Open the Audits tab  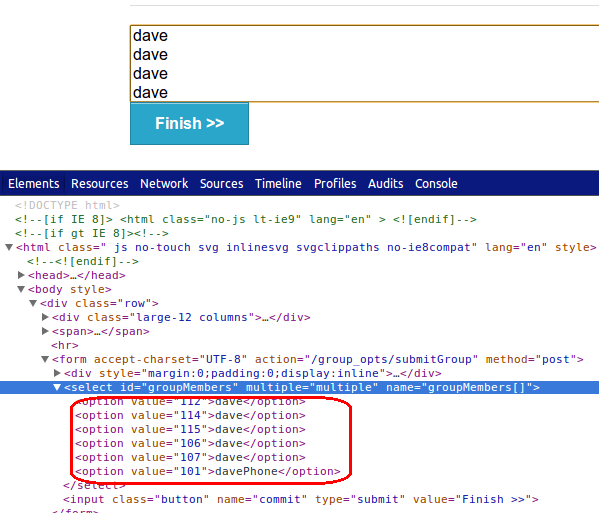click(x=385, y=184)
